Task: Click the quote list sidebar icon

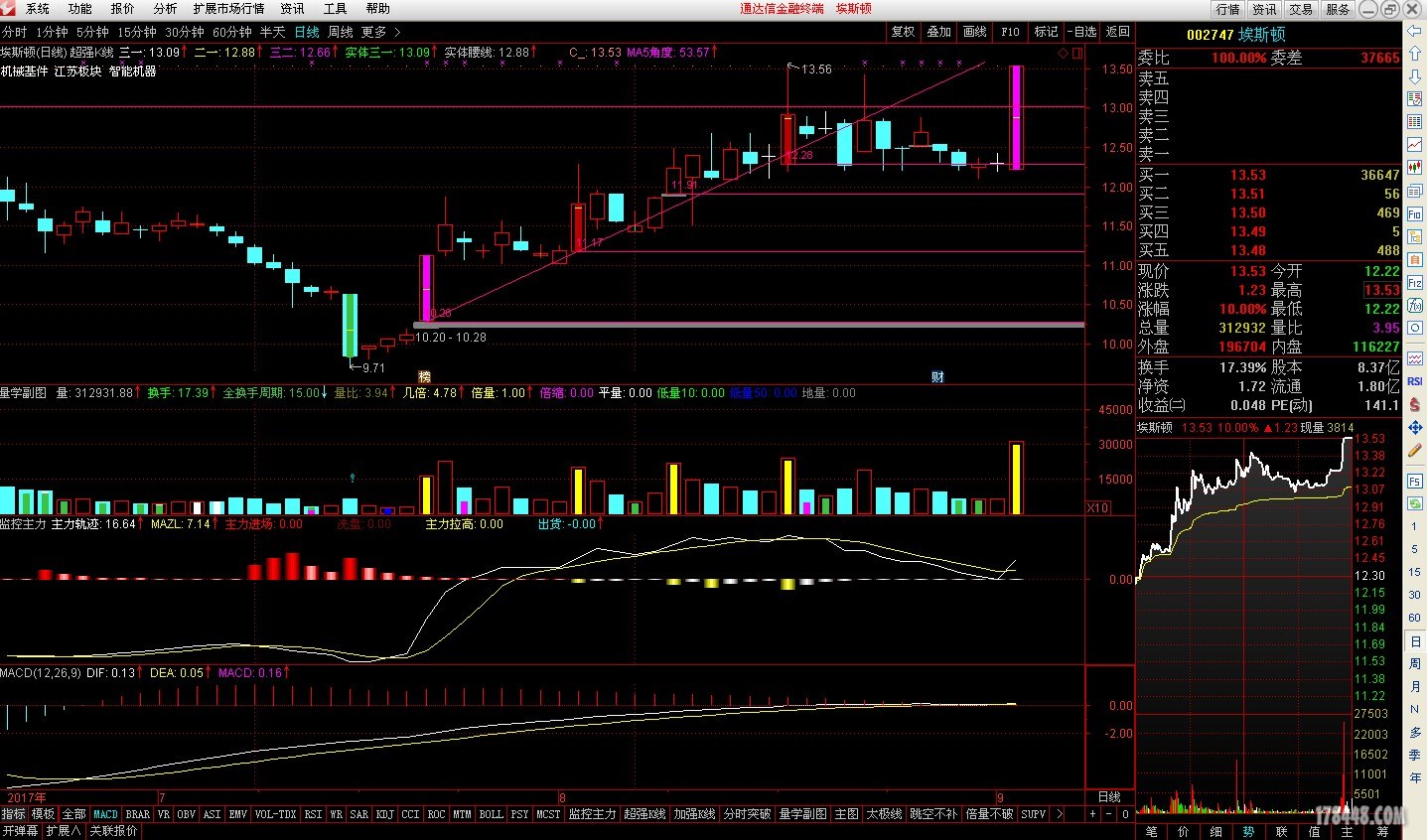Action: pos(1415,98)
